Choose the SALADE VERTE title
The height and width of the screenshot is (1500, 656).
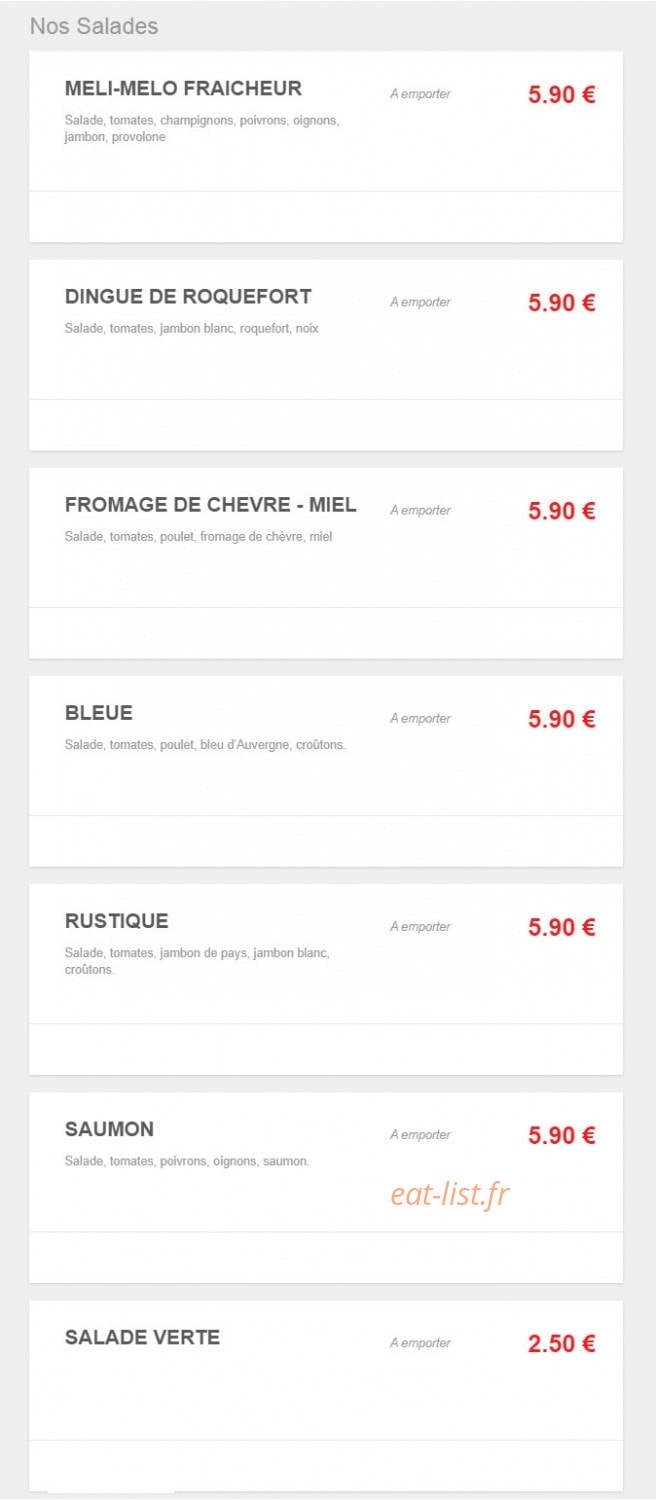(x=142, y=1337)
